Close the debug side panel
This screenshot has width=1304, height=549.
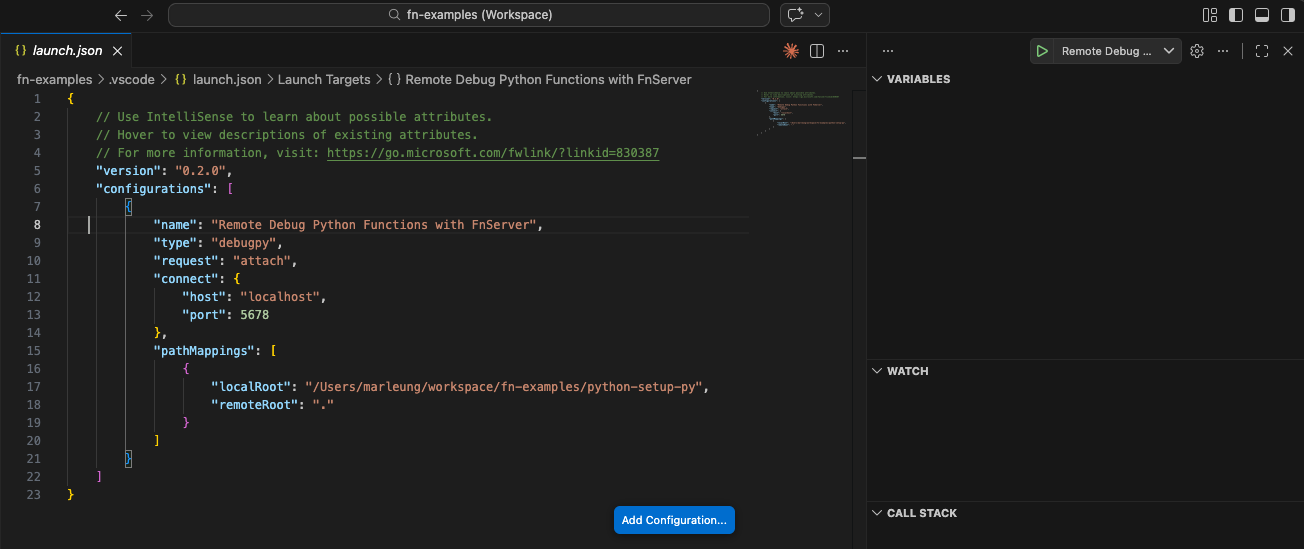click(x=1288, y=51)
